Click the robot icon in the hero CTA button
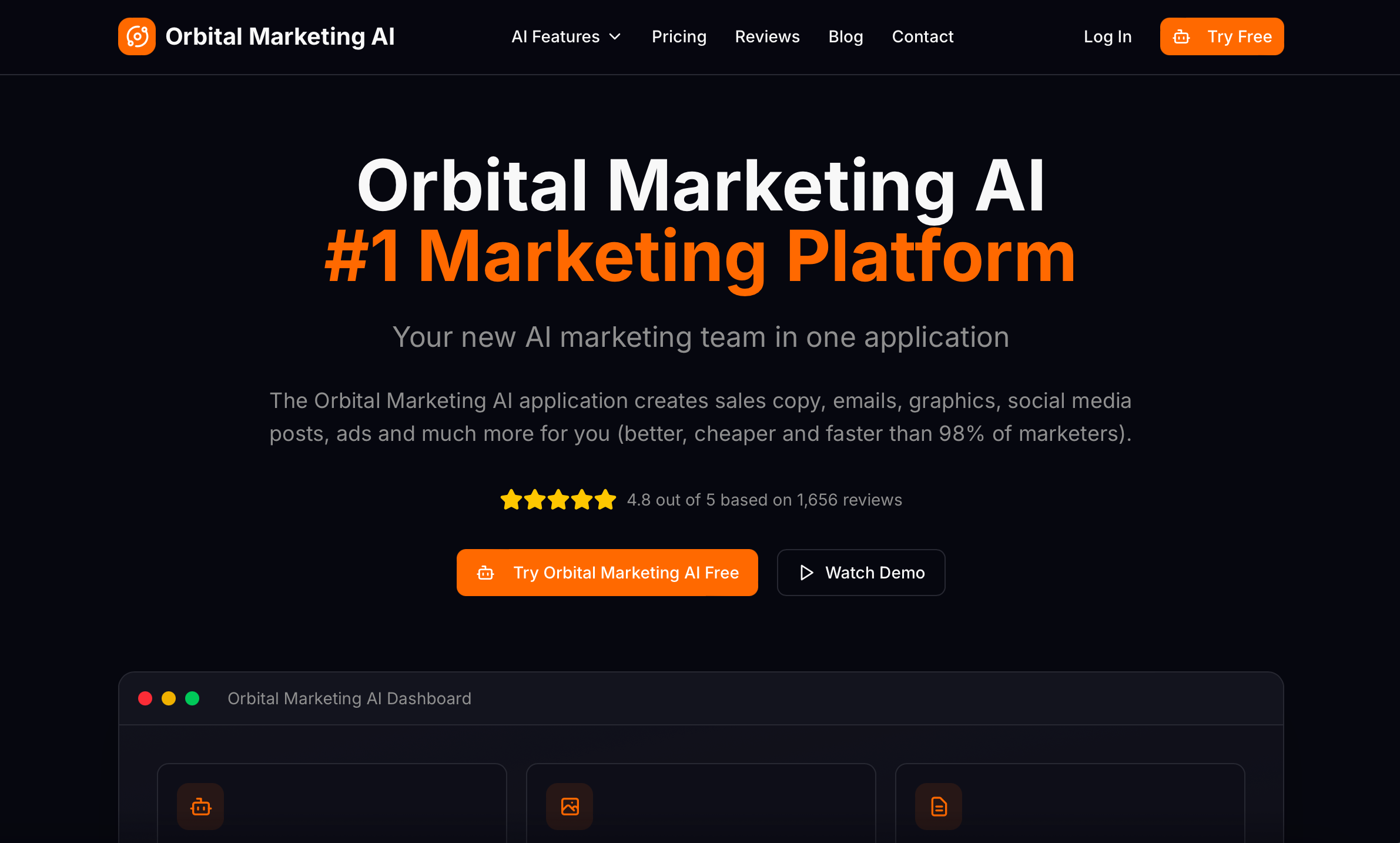Image resolution: width=1400 pixels, height=843 pixels. click(485, 573)
